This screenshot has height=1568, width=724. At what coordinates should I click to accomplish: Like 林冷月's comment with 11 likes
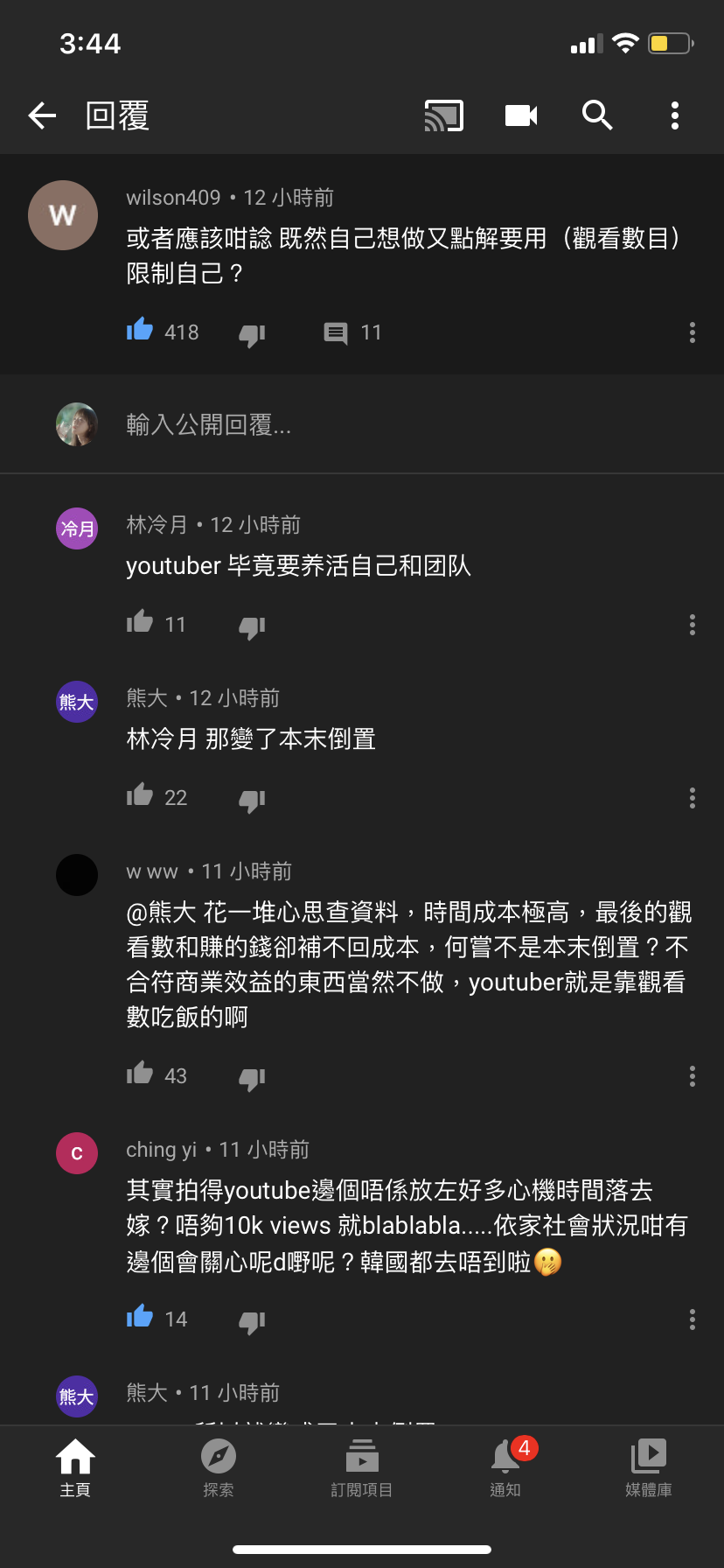pos(140,623)
